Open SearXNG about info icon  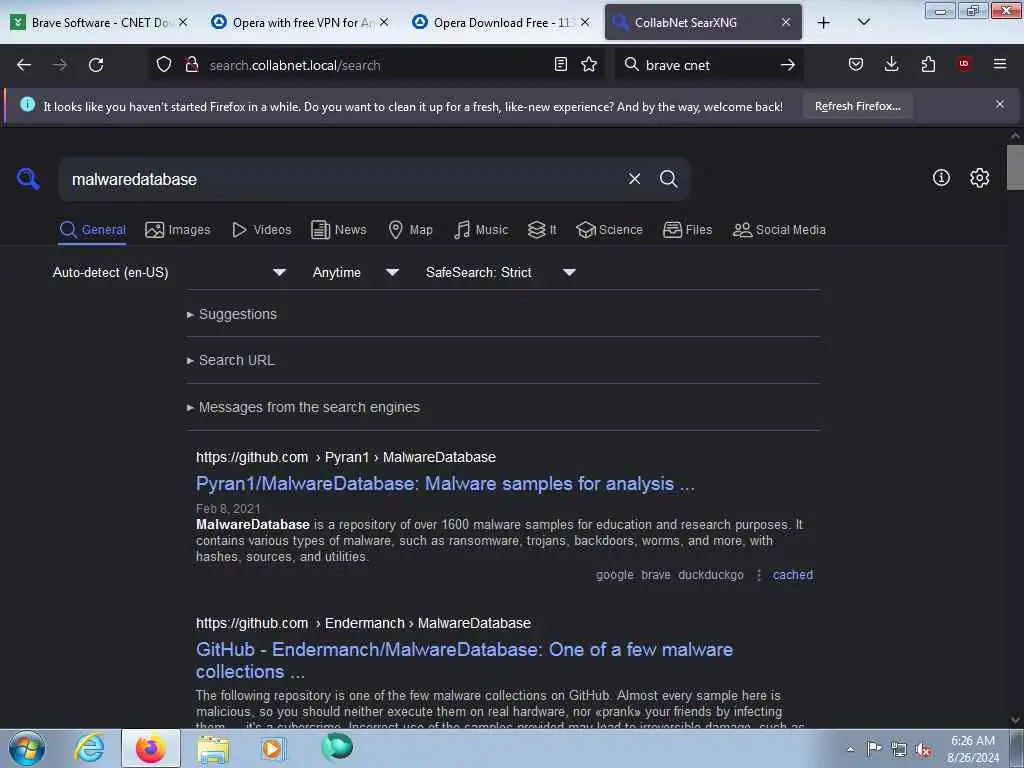(x=941, y=178)
